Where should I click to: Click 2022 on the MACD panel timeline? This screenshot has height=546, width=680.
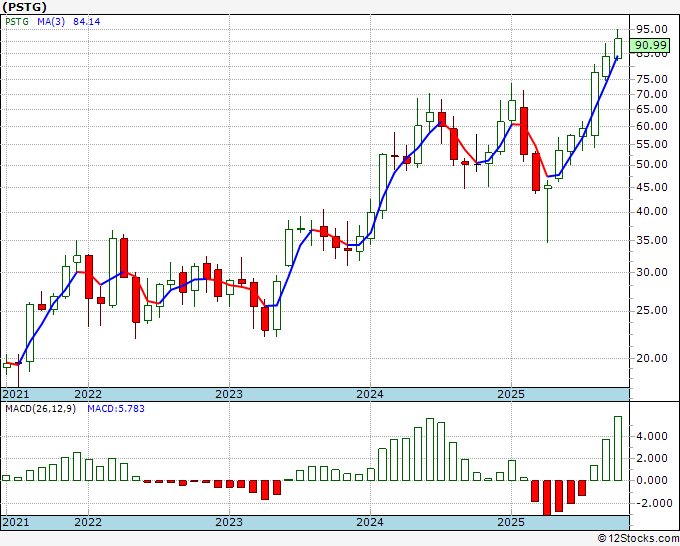click(88, 522)
